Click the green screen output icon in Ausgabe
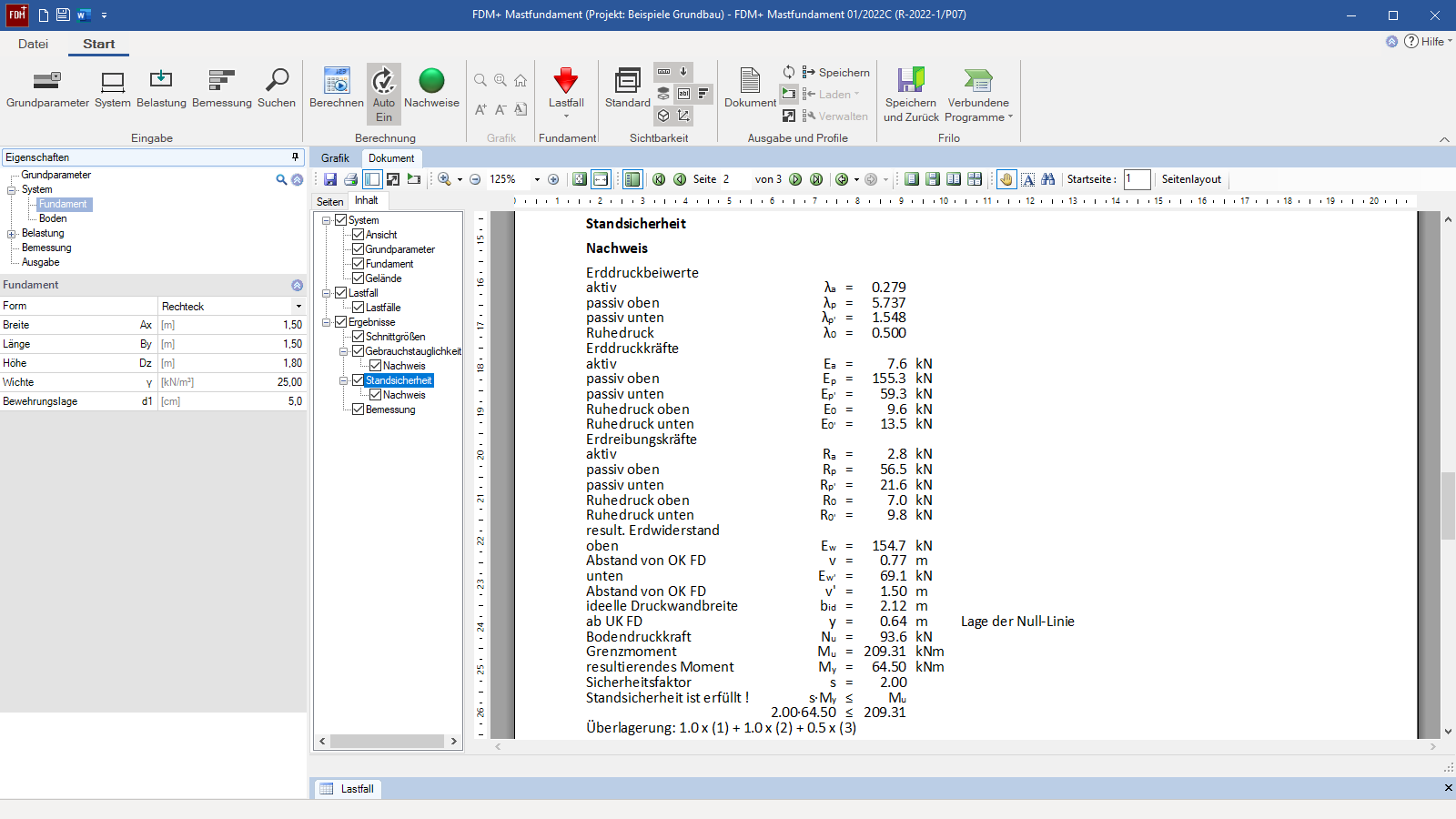This screenshot has height=819, width=1456. pyautogui.click(x=789, y=94)
